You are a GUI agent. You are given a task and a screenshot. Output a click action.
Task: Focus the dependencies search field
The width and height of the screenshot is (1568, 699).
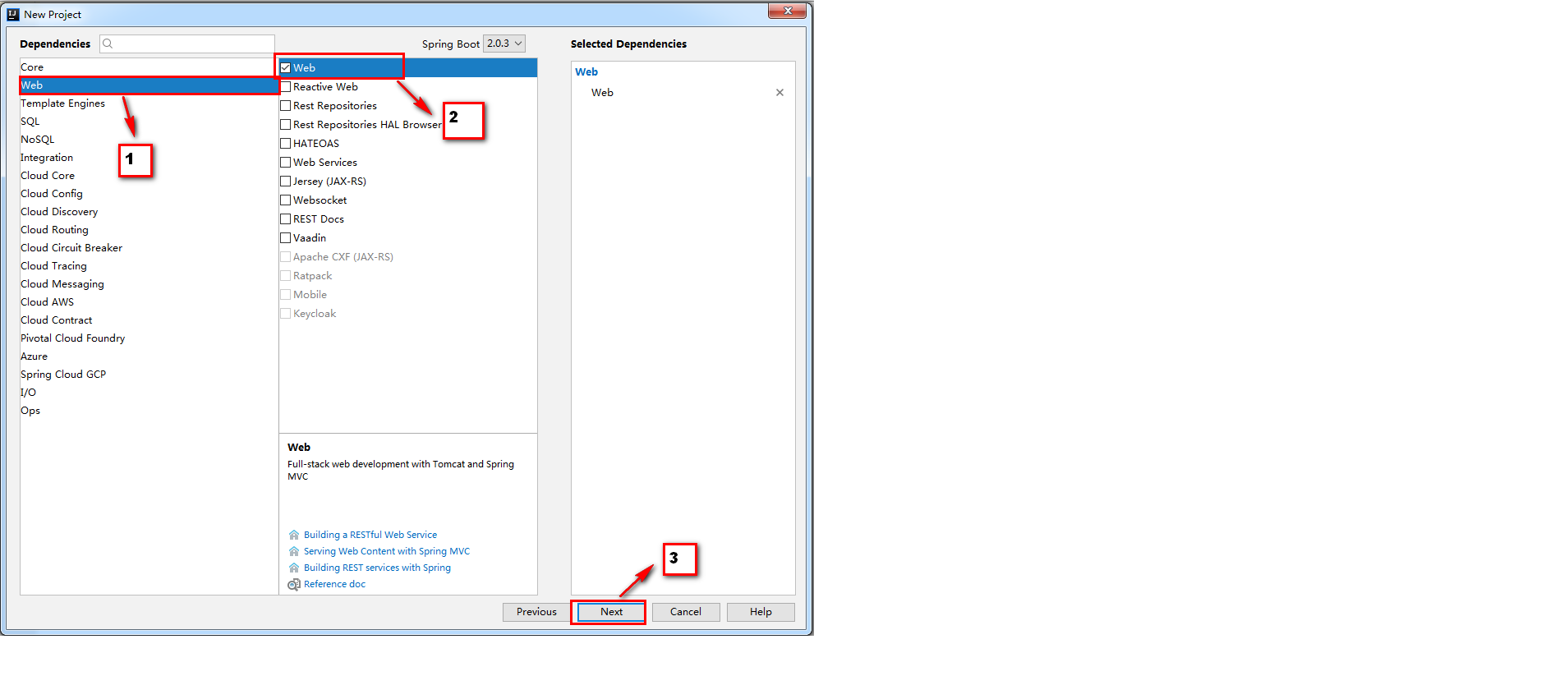187,44
